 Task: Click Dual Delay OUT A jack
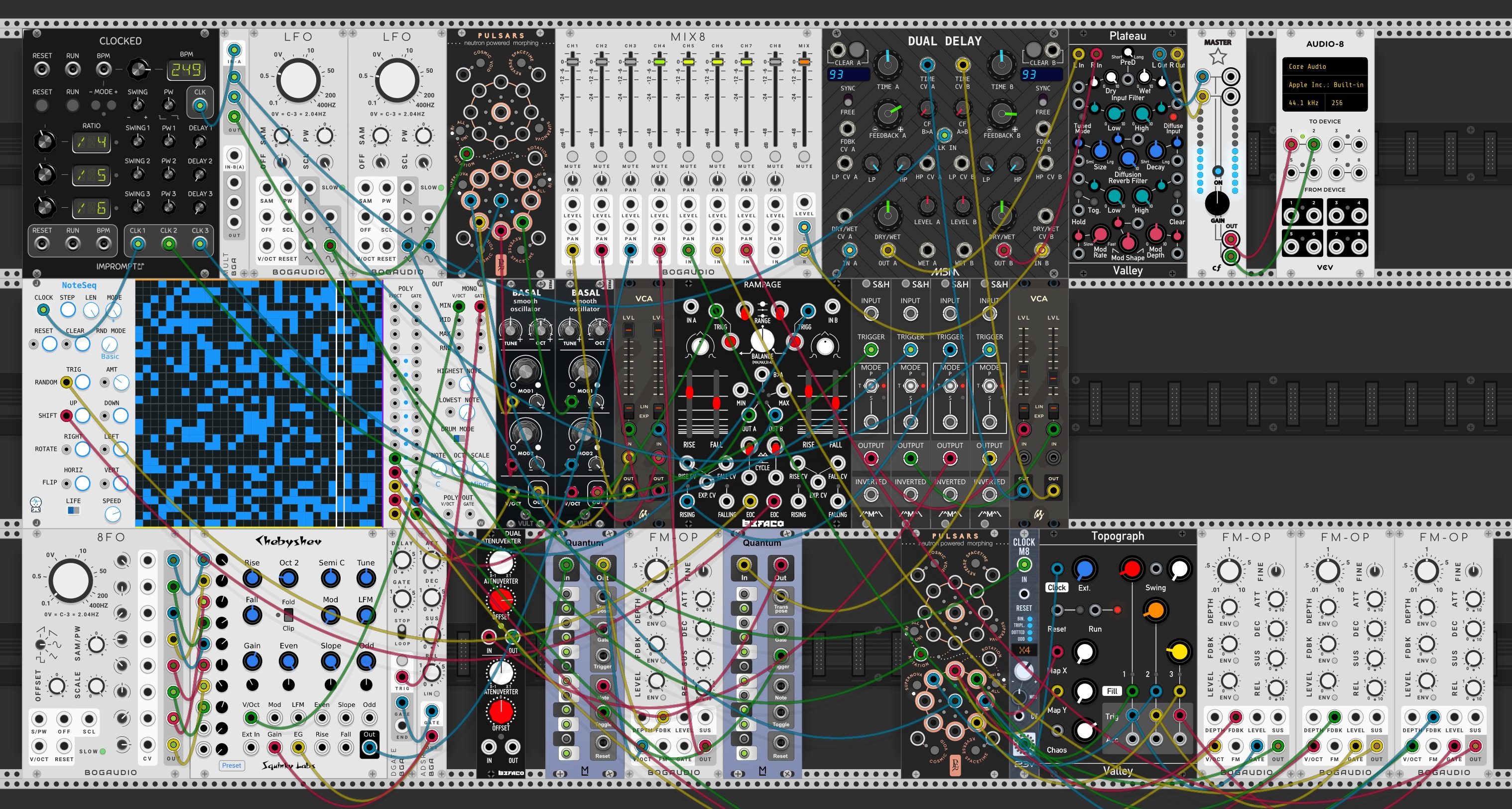point(887,250)
